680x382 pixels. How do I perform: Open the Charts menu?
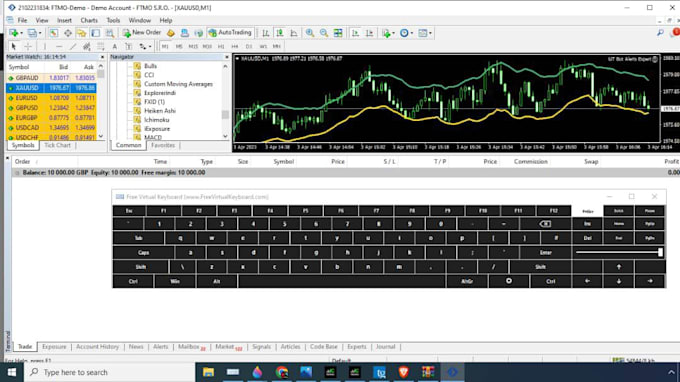[89, 20]
